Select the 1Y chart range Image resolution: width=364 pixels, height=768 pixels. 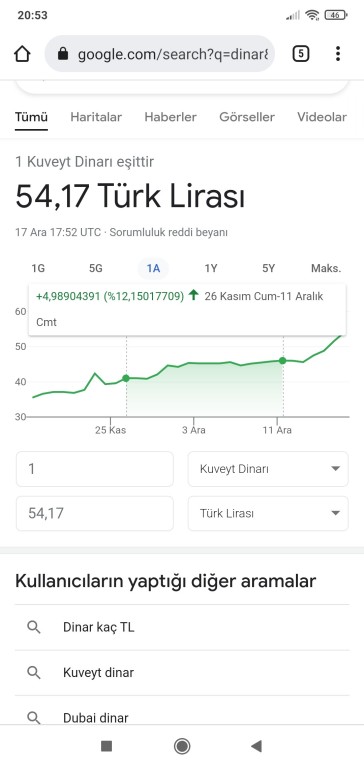211,268
